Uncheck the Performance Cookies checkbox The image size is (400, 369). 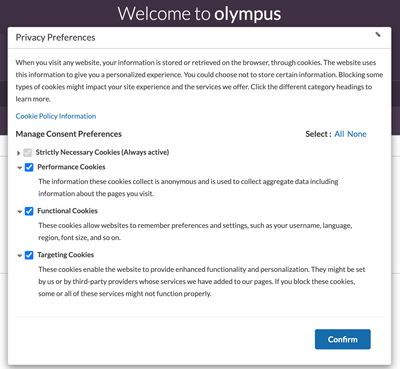click(29, 167)
